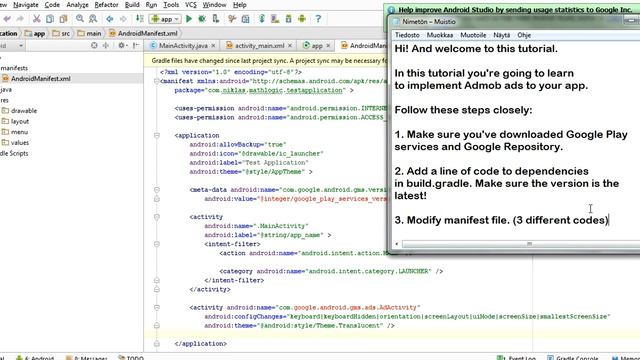Collapse the intent-filter fold marker
Viewport: 640px width, 360px height.
pyautogui.click(x=157, y=244)
